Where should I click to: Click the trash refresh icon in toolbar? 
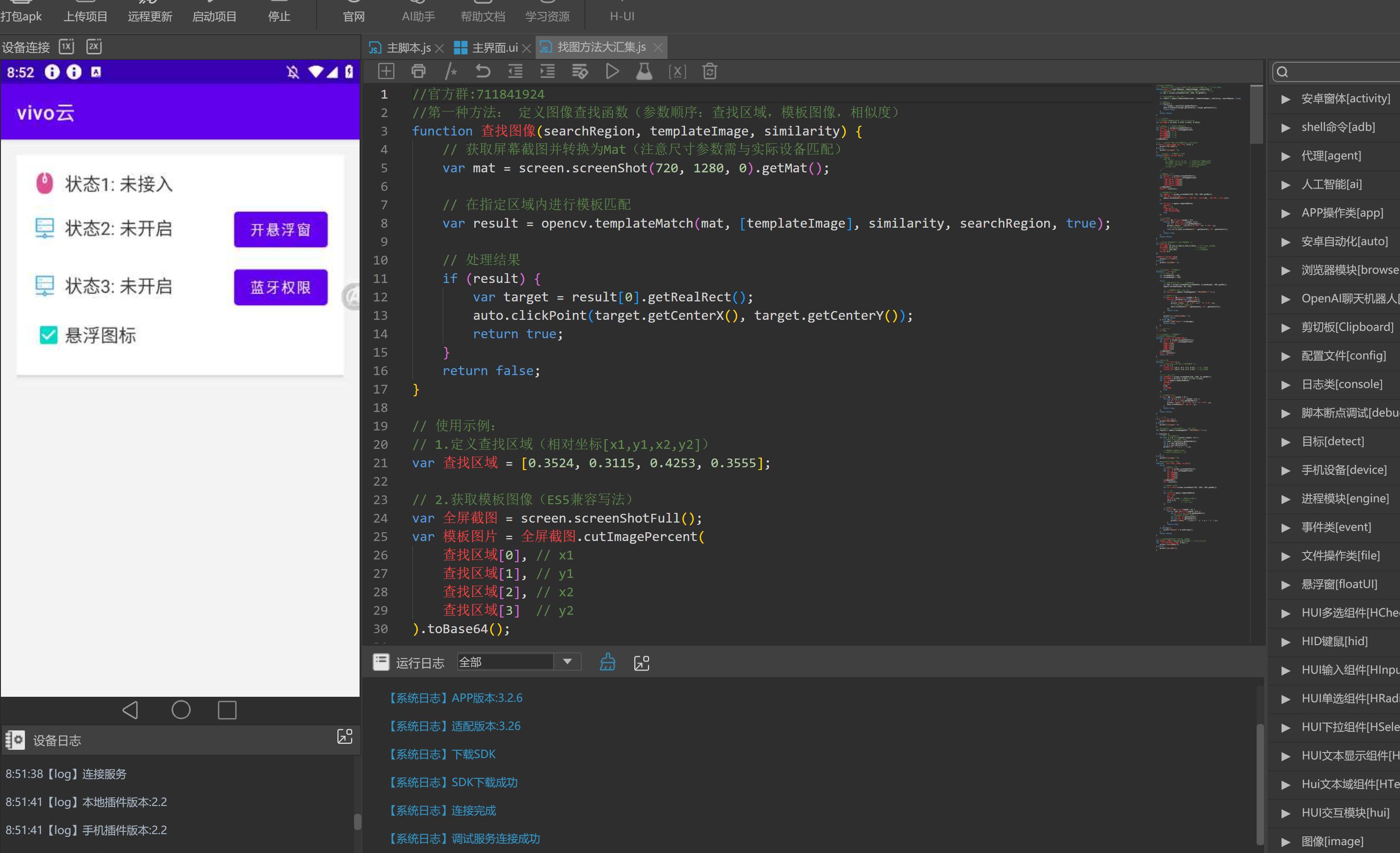pyautogui.click(x=709, y=71)
